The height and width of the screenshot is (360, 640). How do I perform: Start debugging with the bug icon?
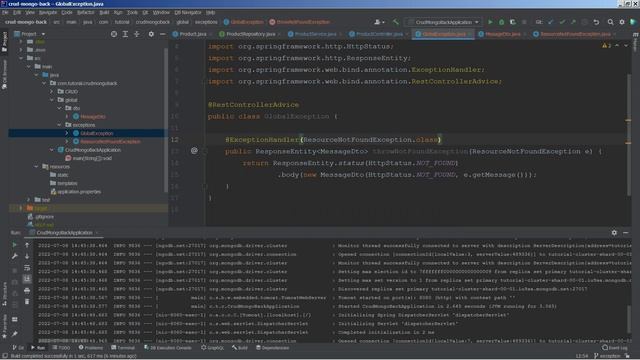[502, 22]
